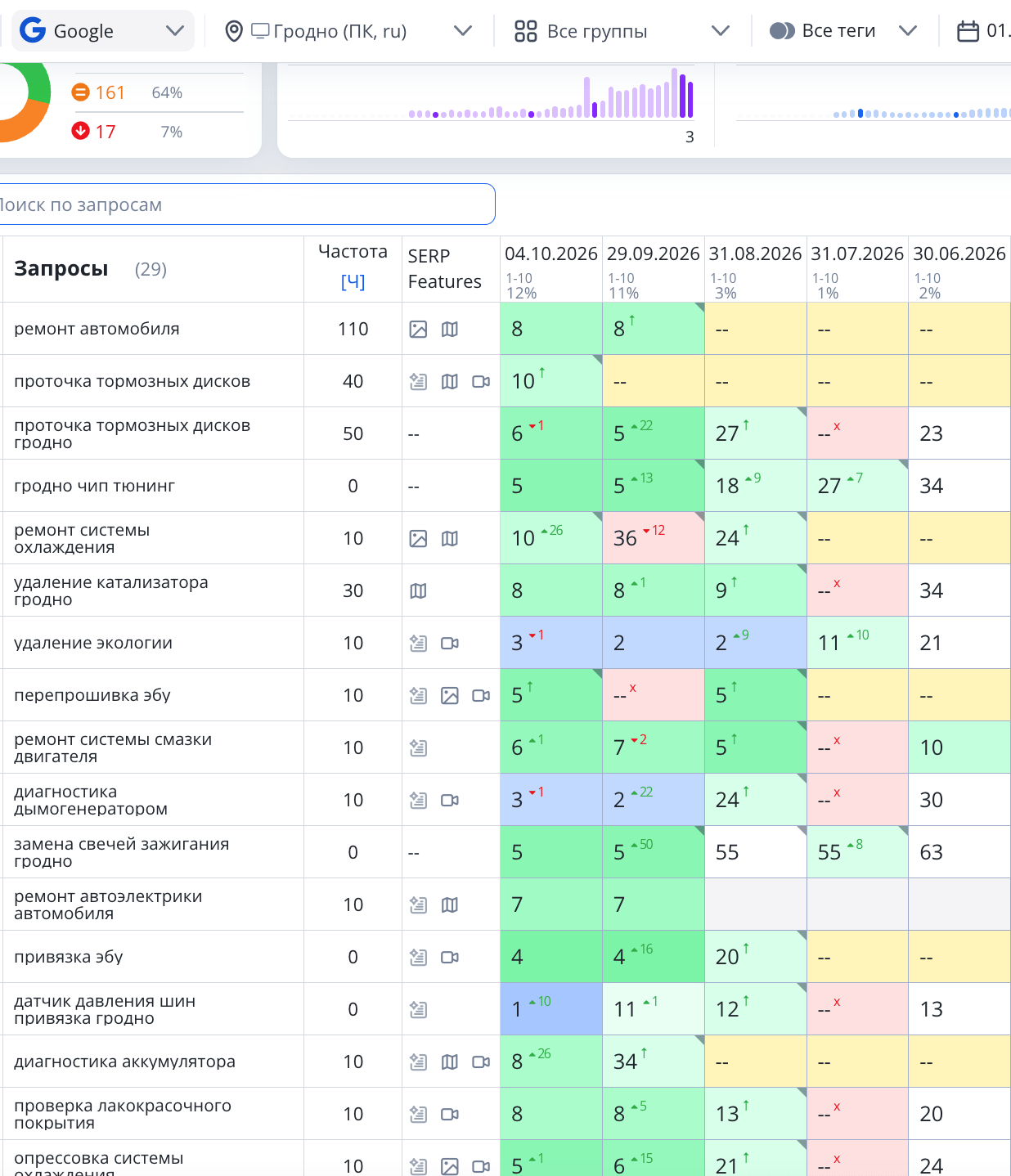
Task: Click the [Ч] frequency type link
Action: click(353, 281)
